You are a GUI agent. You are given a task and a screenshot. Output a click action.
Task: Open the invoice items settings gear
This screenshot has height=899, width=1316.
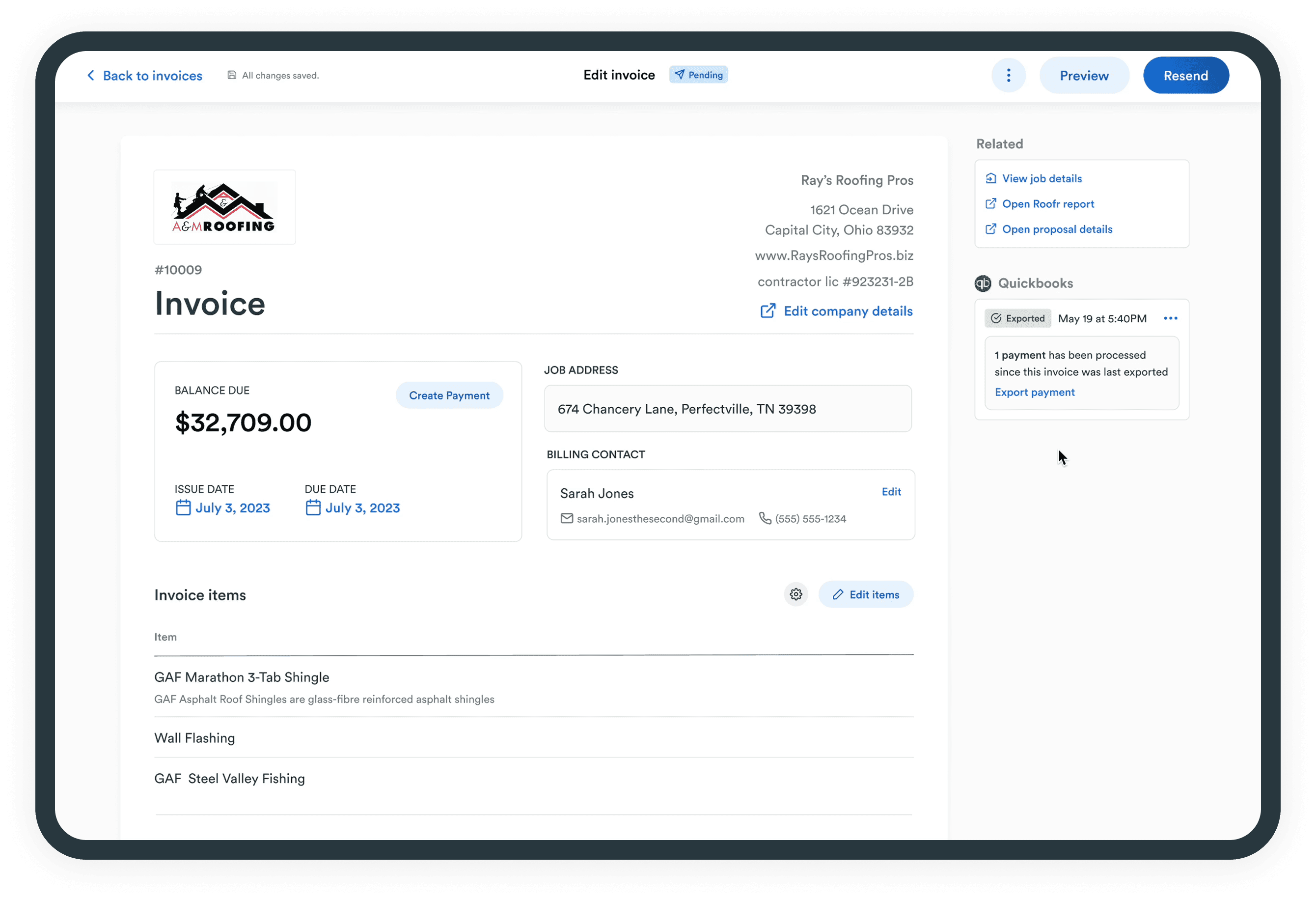[795, 594]
